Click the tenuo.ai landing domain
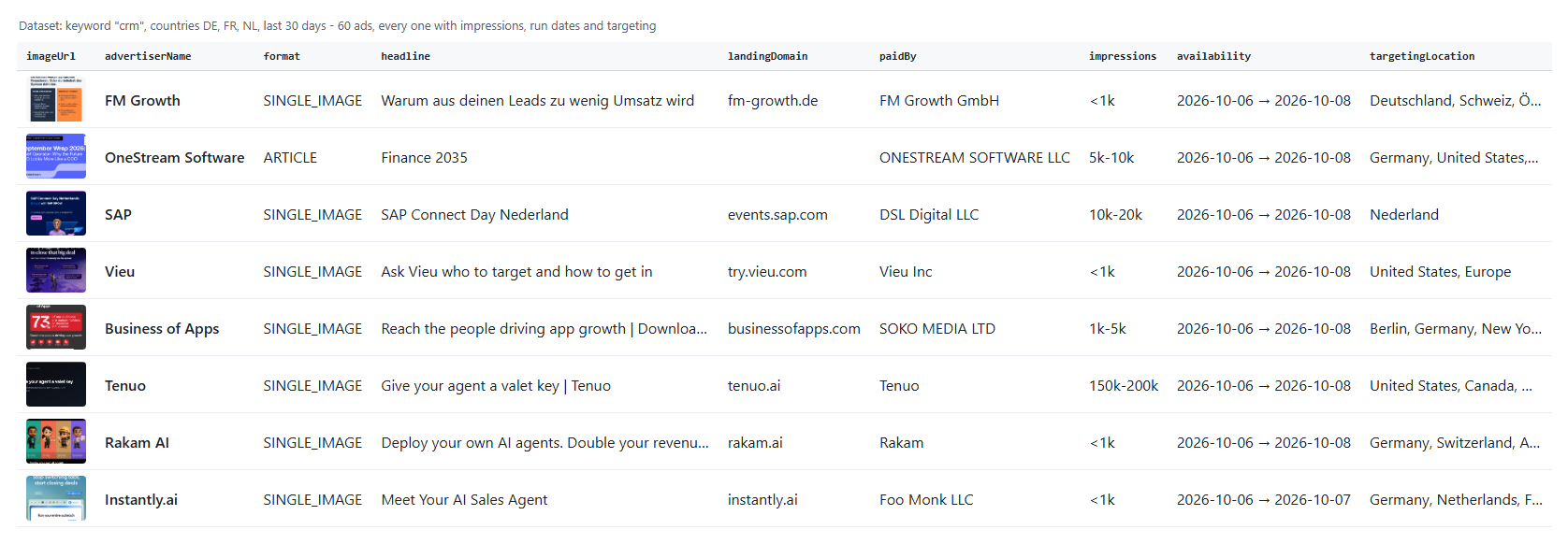 [x=754, y=385]
